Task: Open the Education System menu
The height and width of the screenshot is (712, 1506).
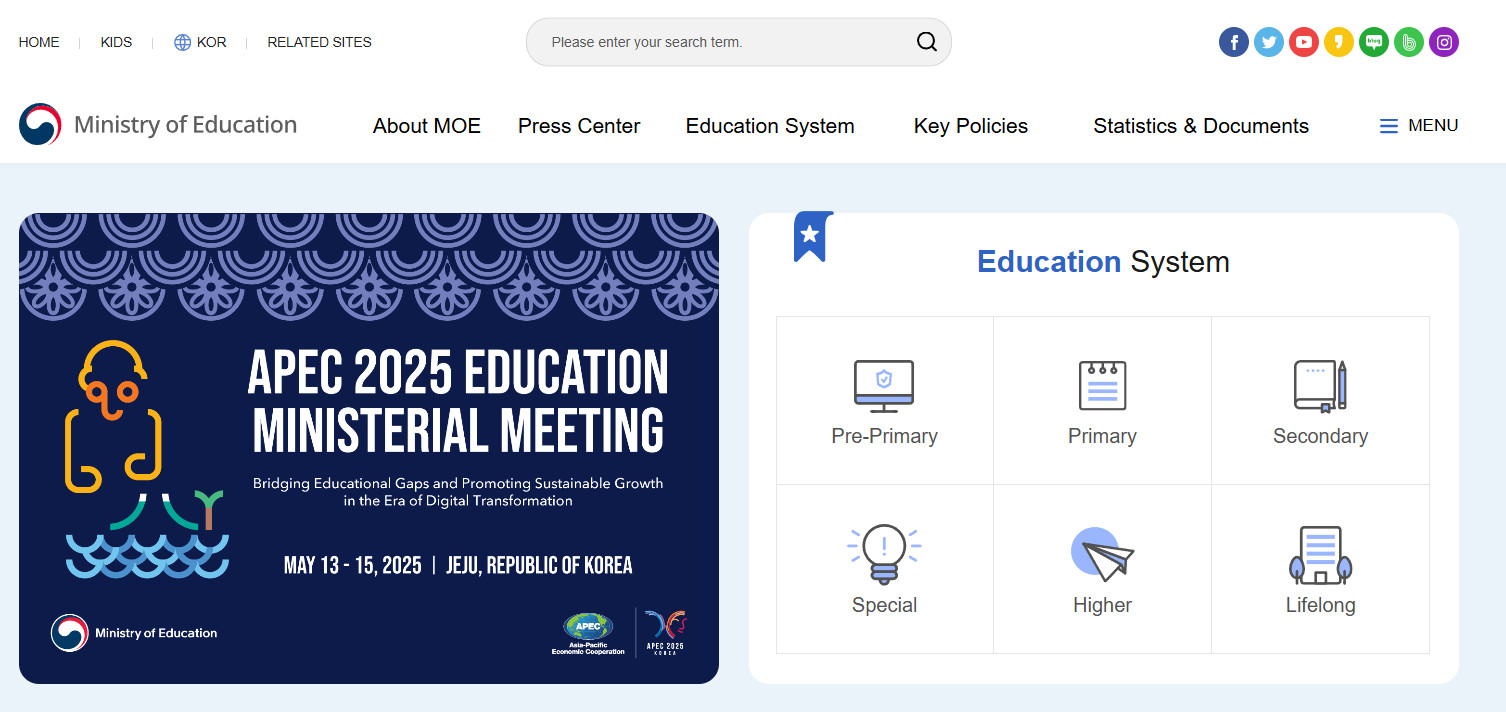Action: 770,126
